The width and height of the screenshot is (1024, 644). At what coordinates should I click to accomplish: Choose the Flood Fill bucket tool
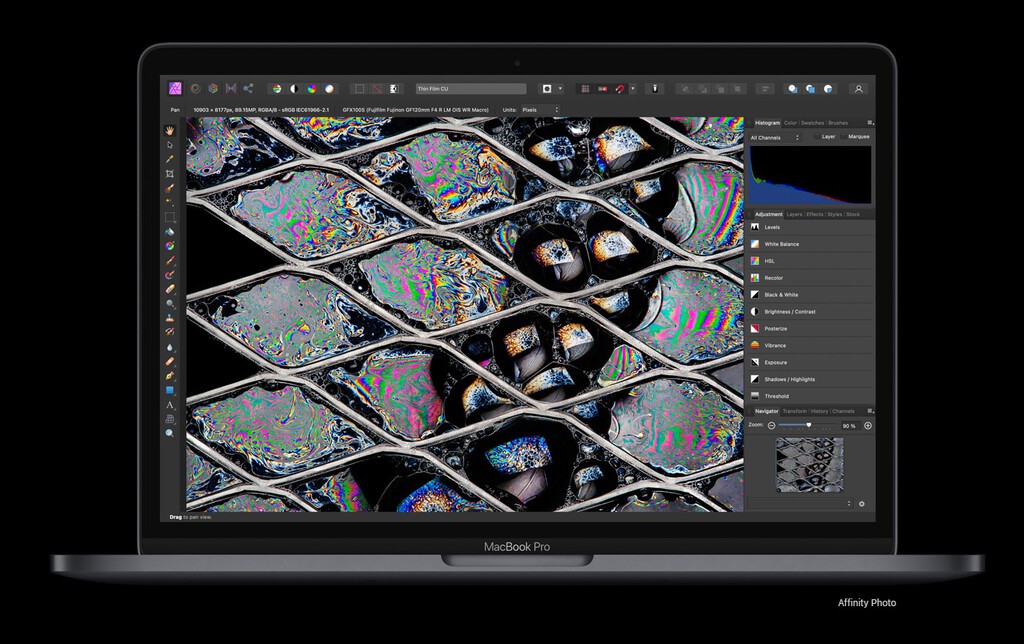[170, 231]
